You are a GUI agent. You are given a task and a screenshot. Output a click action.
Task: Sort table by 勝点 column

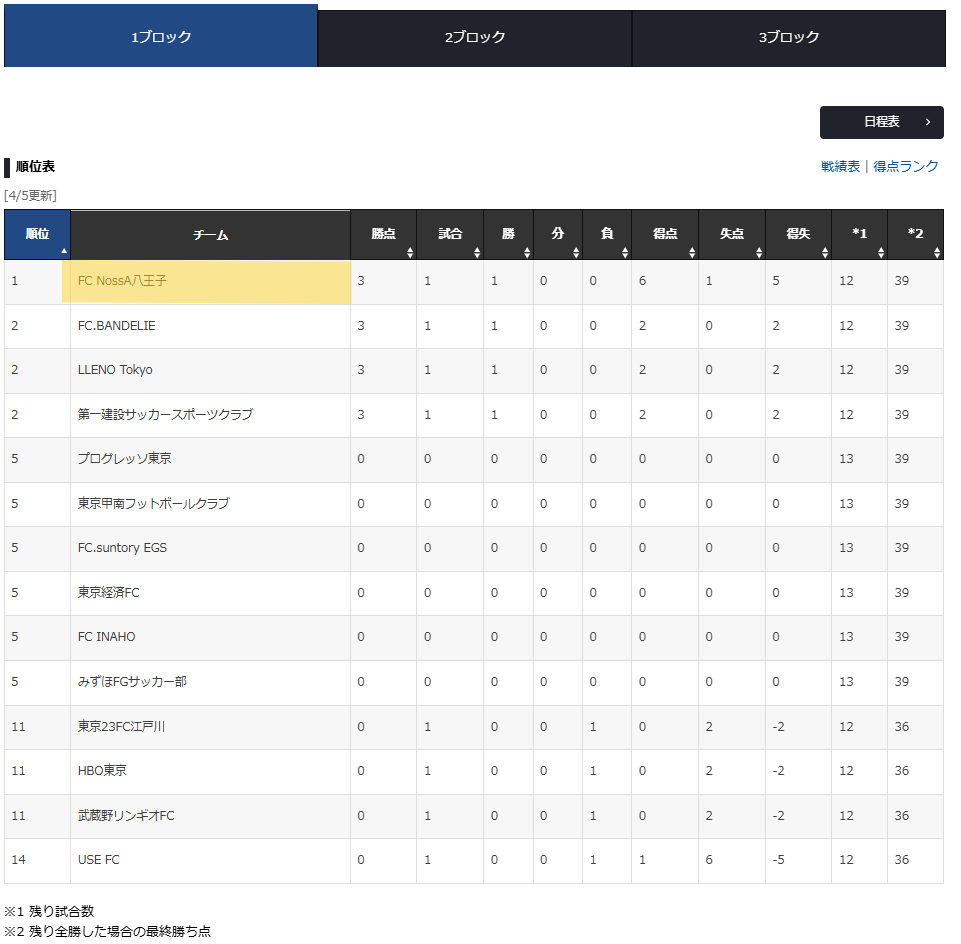pos(383,235)
